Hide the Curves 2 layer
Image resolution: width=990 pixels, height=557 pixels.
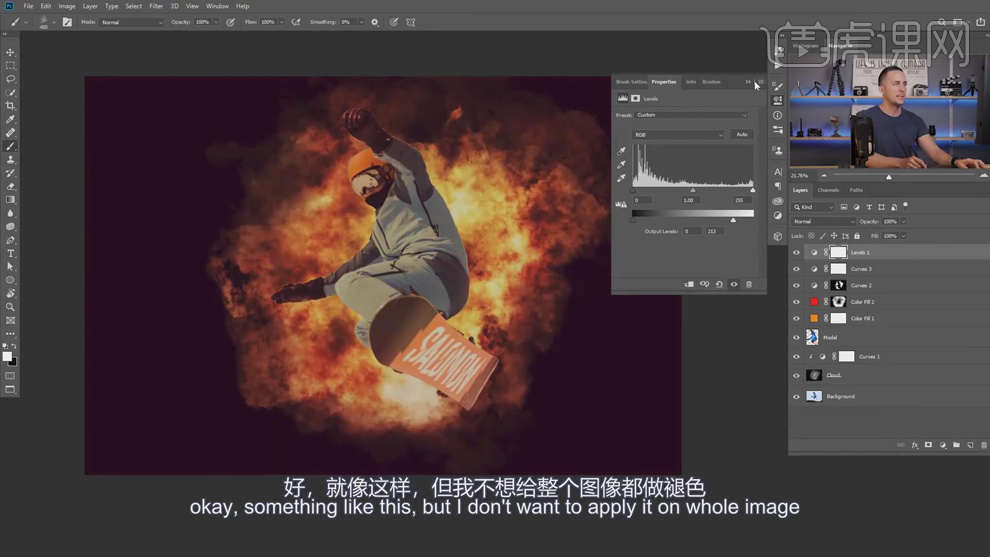(796, 285)
